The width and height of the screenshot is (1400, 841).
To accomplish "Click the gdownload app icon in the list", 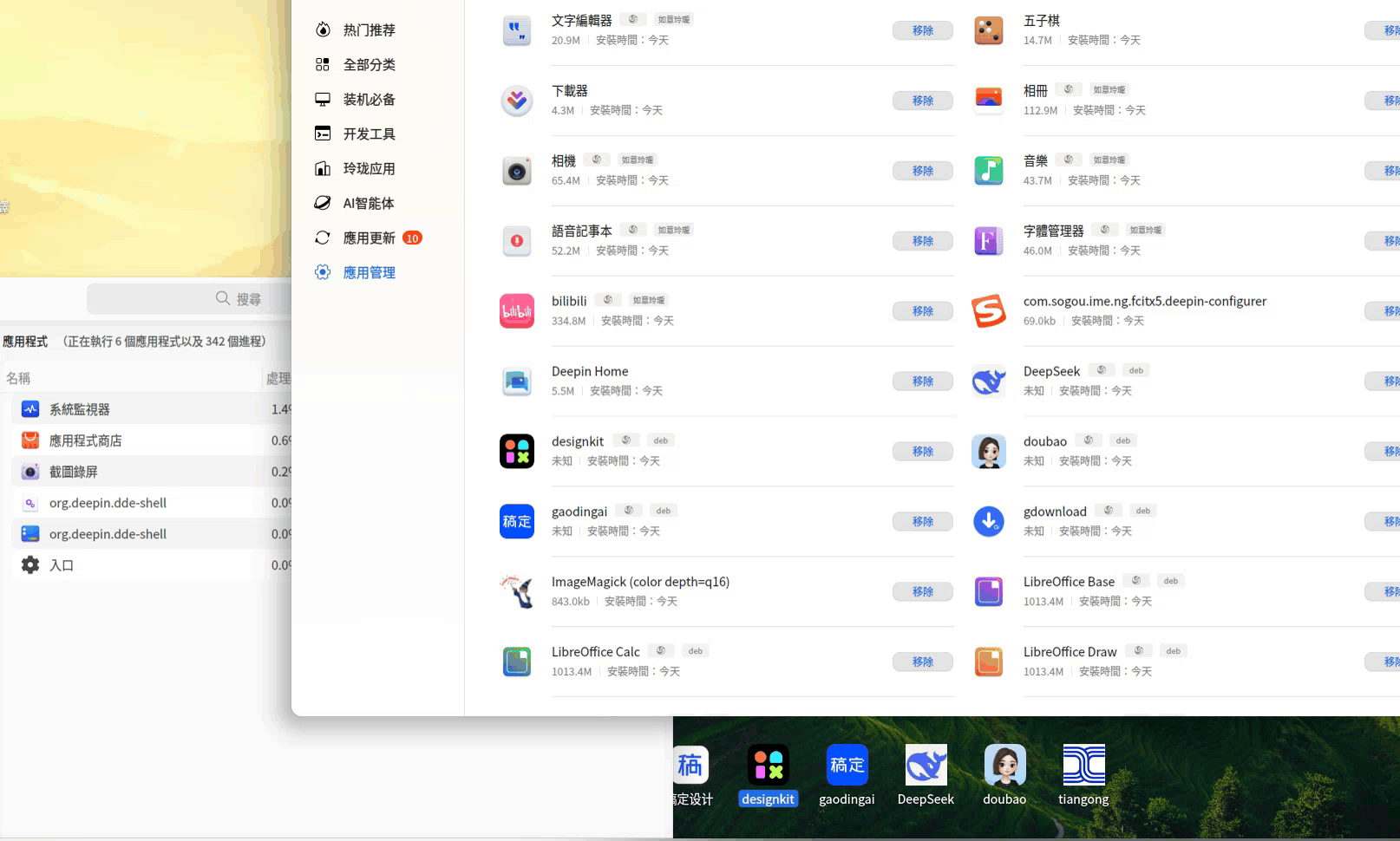I will coord(989,521).
